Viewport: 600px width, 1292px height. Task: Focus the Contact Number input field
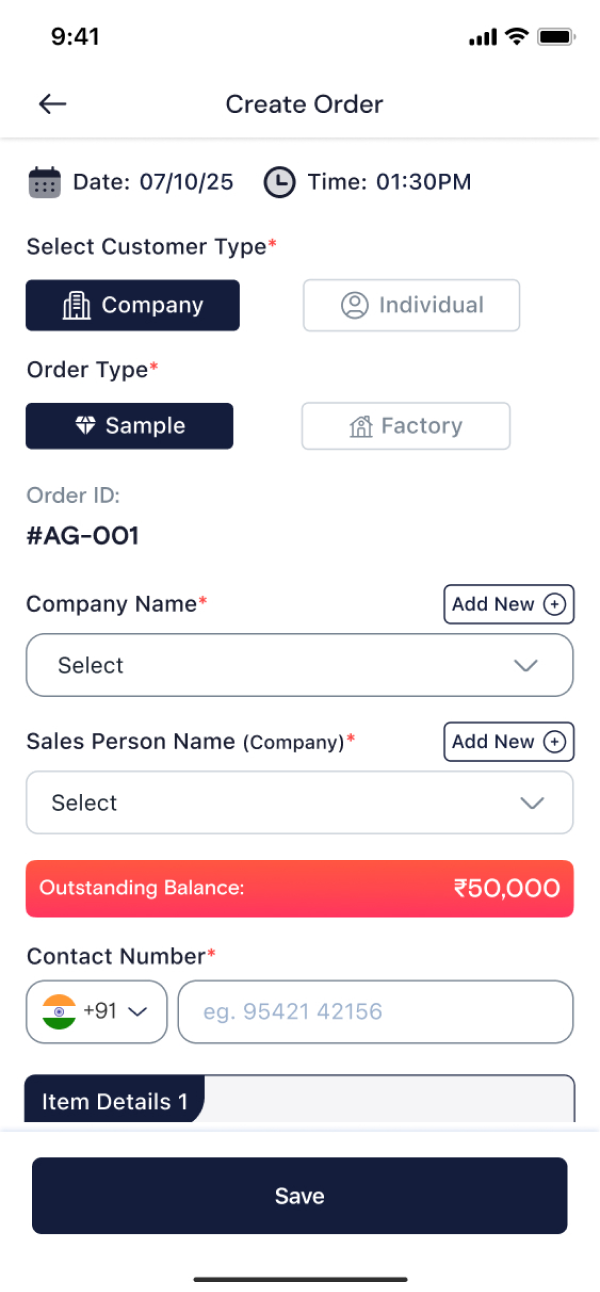[375, 1011]
